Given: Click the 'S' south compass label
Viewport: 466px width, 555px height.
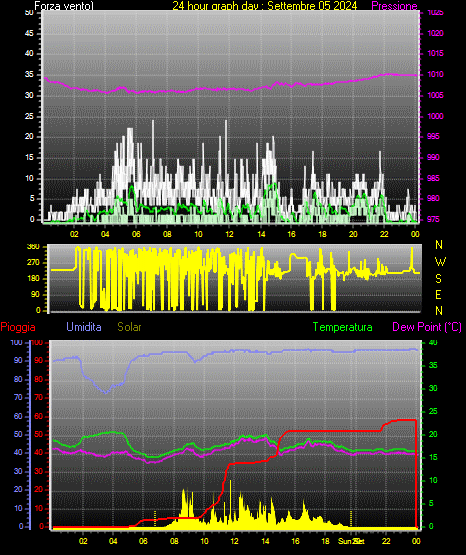Looking at the screenshot, I should coord(439,279).
